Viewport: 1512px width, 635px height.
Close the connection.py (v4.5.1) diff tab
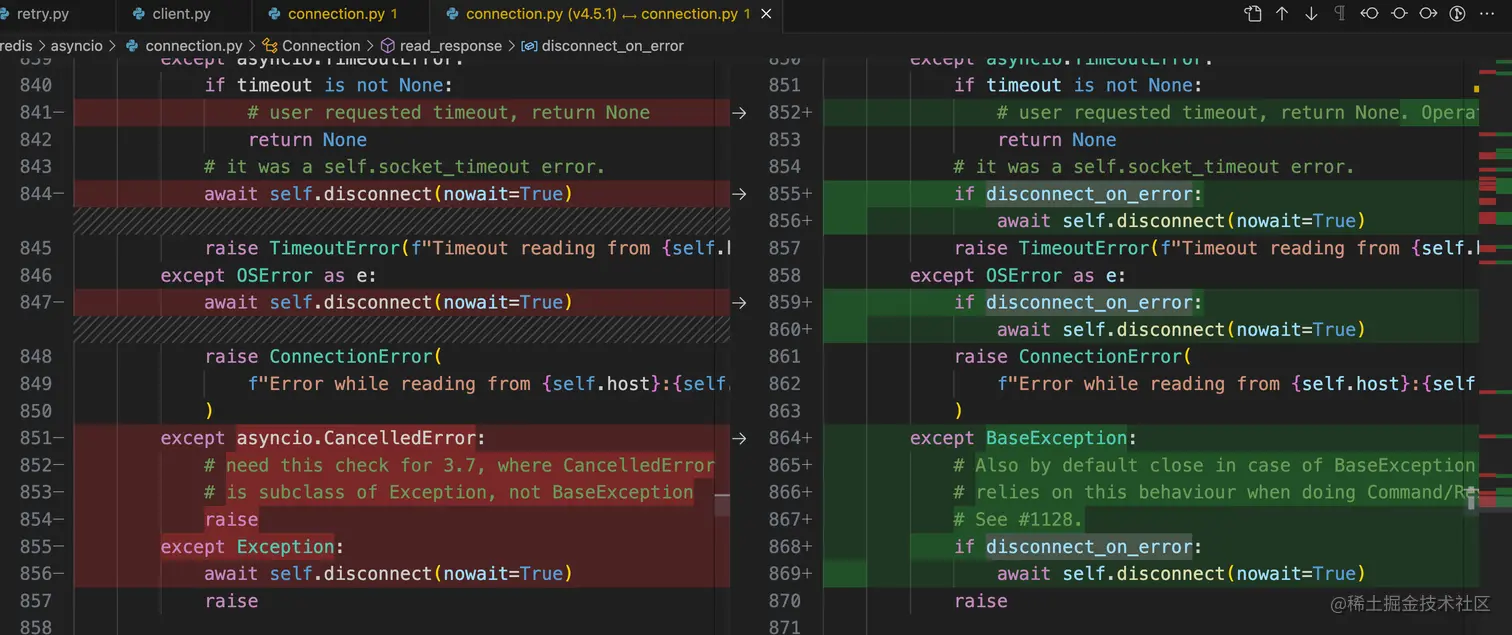[766, 14]
